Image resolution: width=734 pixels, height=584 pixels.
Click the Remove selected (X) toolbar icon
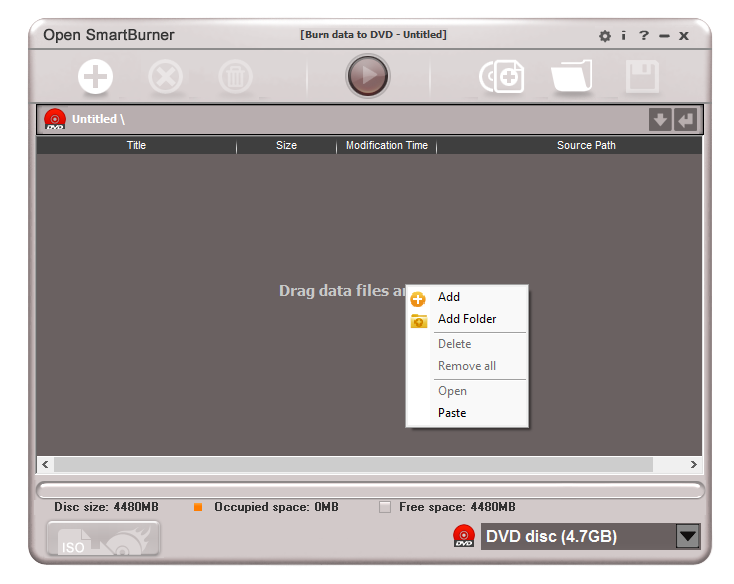[165, 76]
